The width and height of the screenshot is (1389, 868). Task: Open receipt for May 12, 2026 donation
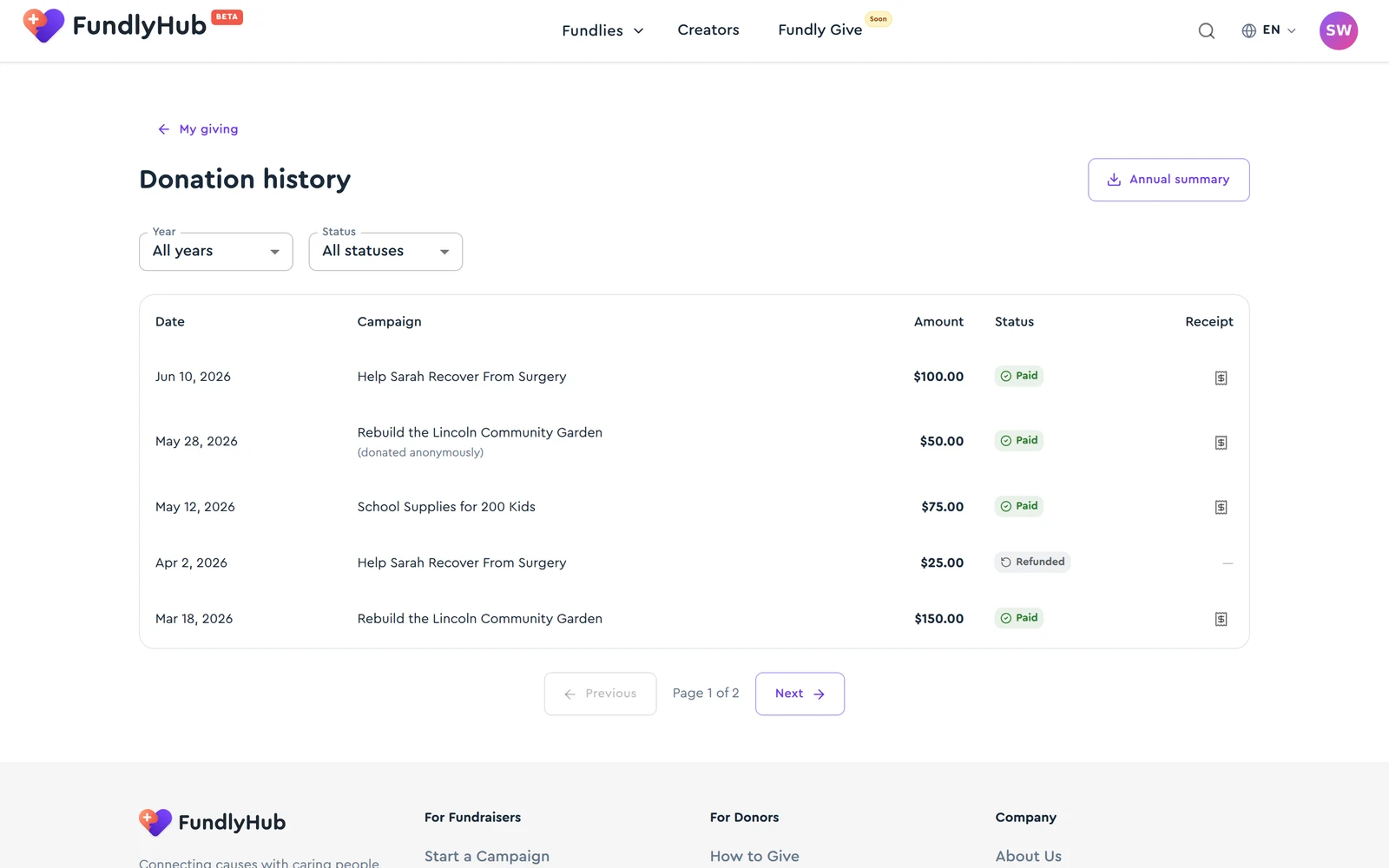pyautogui.click(x=1221, y=508)
